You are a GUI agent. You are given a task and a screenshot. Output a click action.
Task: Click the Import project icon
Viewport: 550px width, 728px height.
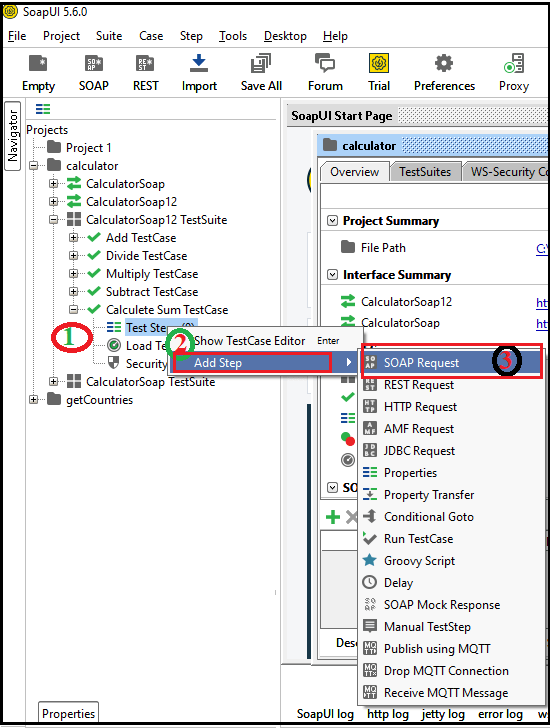pos(199,63)
